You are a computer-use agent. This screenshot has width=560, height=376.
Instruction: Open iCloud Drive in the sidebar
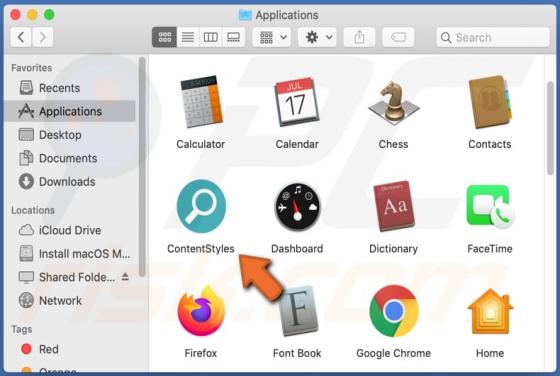pos(70,230)
